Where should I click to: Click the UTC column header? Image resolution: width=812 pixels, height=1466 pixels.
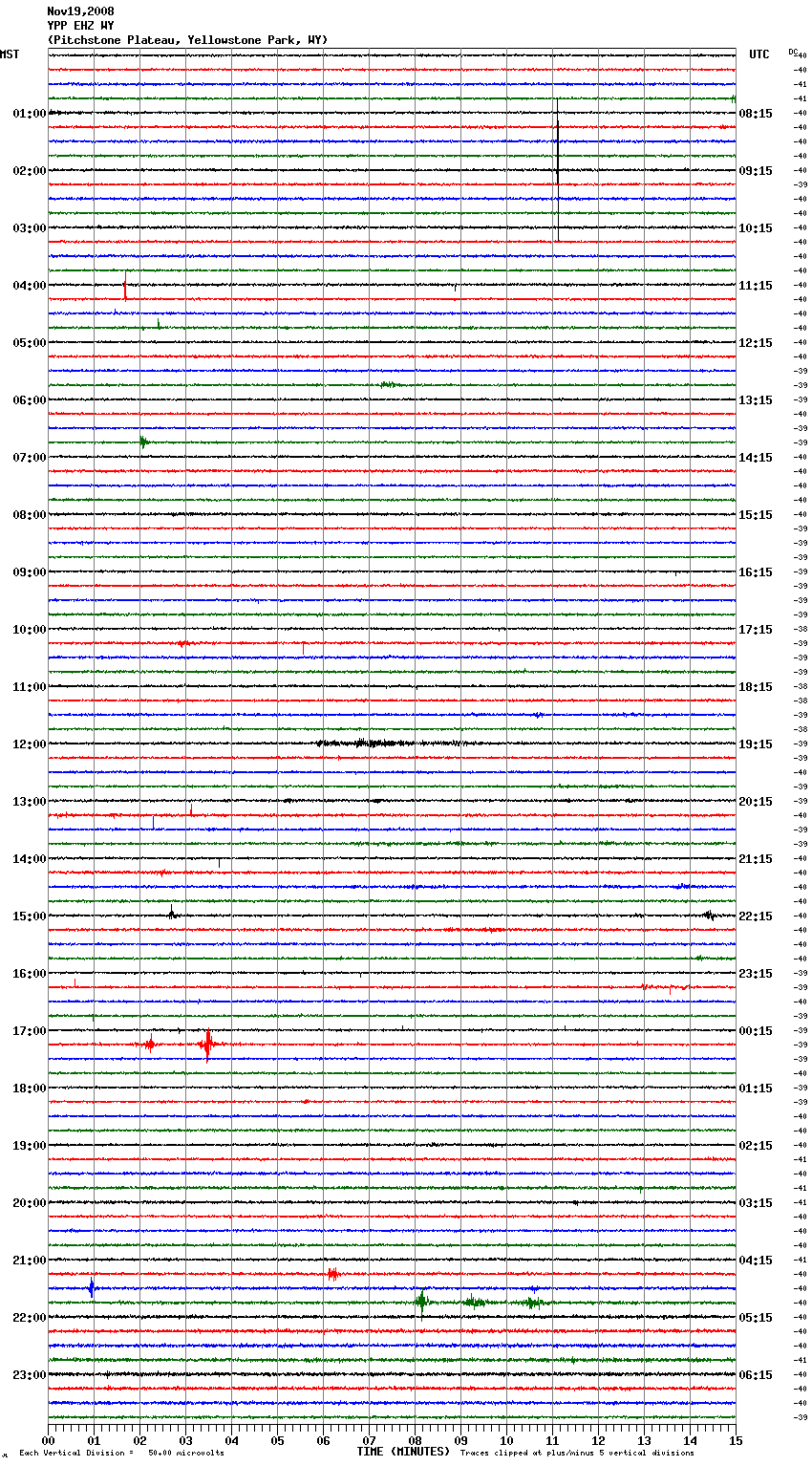[x=759, y=54]
